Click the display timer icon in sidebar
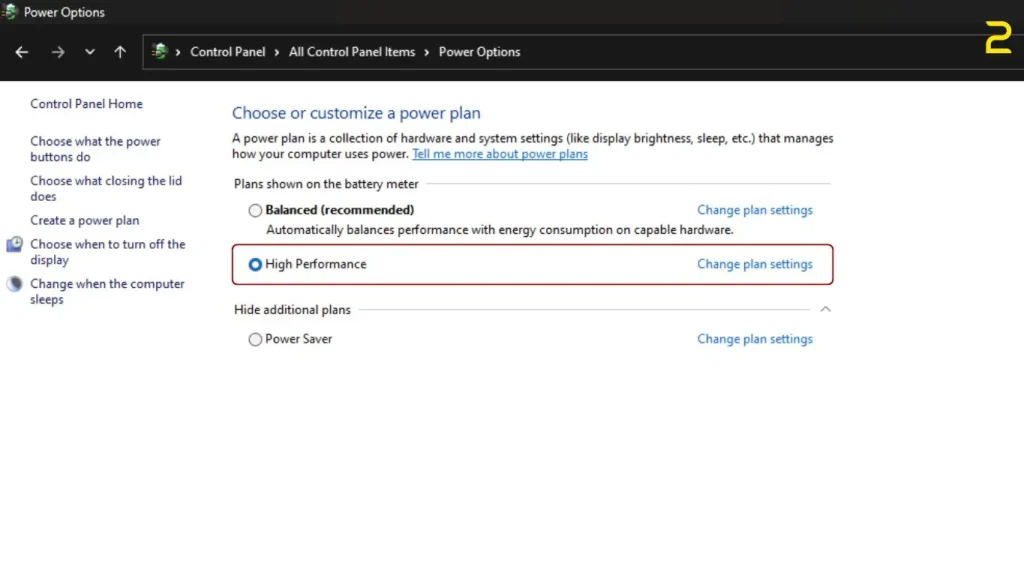 tap(15, 245)
